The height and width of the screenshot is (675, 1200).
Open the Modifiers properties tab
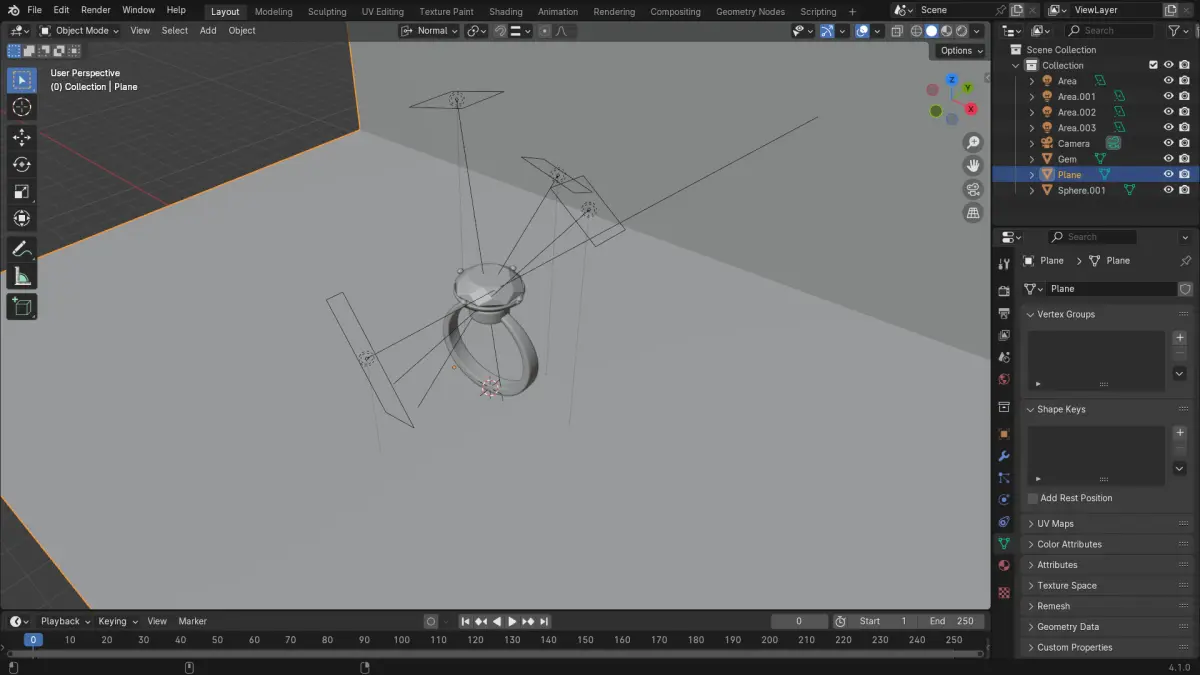pos(1004,456)
